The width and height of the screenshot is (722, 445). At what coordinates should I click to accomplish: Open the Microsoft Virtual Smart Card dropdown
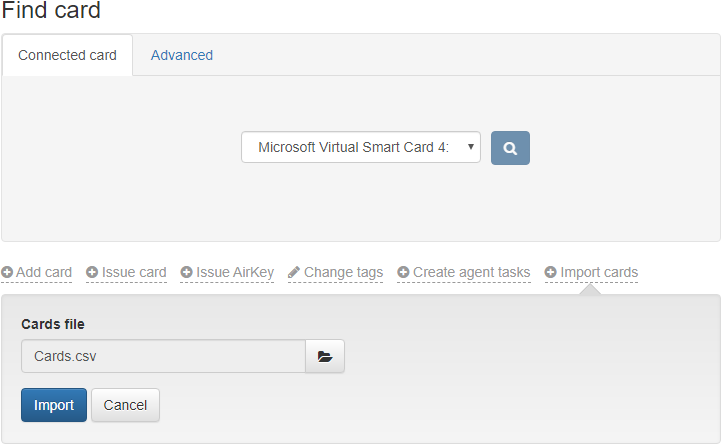point(361,147)
